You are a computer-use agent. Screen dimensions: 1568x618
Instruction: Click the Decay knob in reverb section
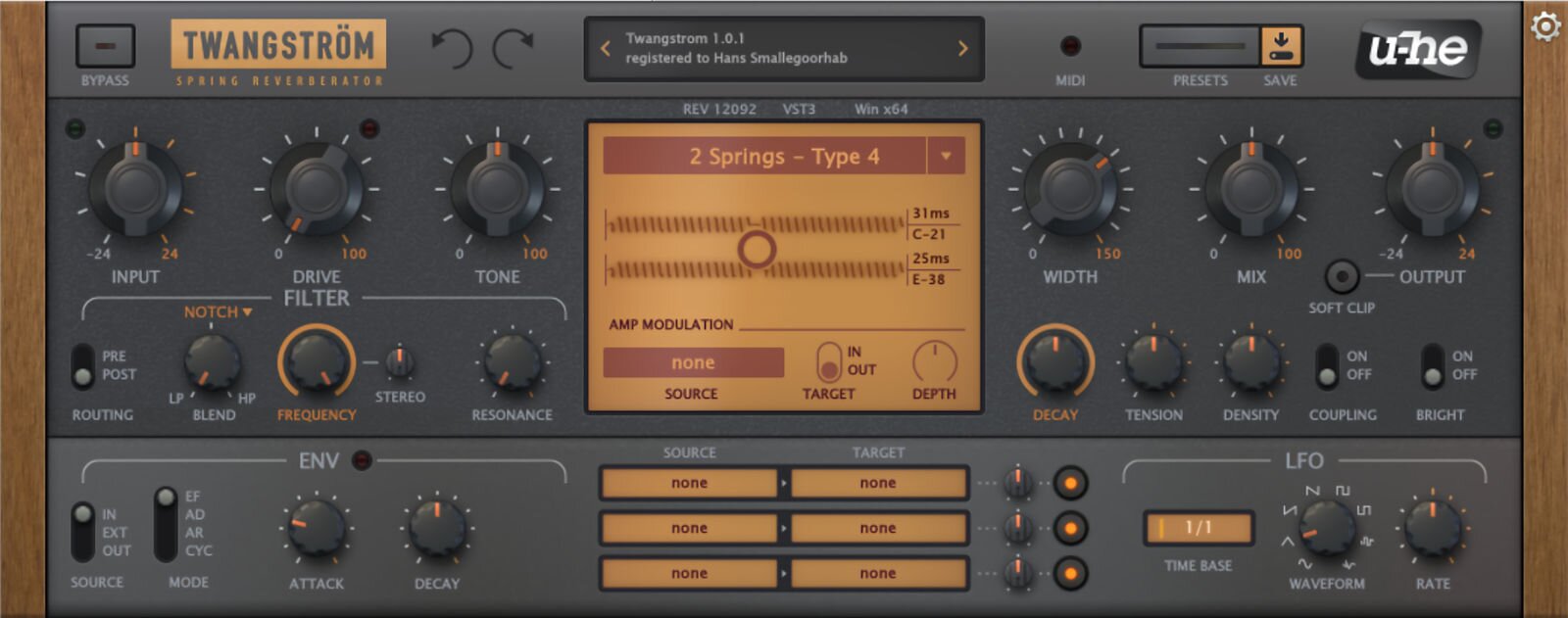pyautogui.click(x=1054, y=360)
